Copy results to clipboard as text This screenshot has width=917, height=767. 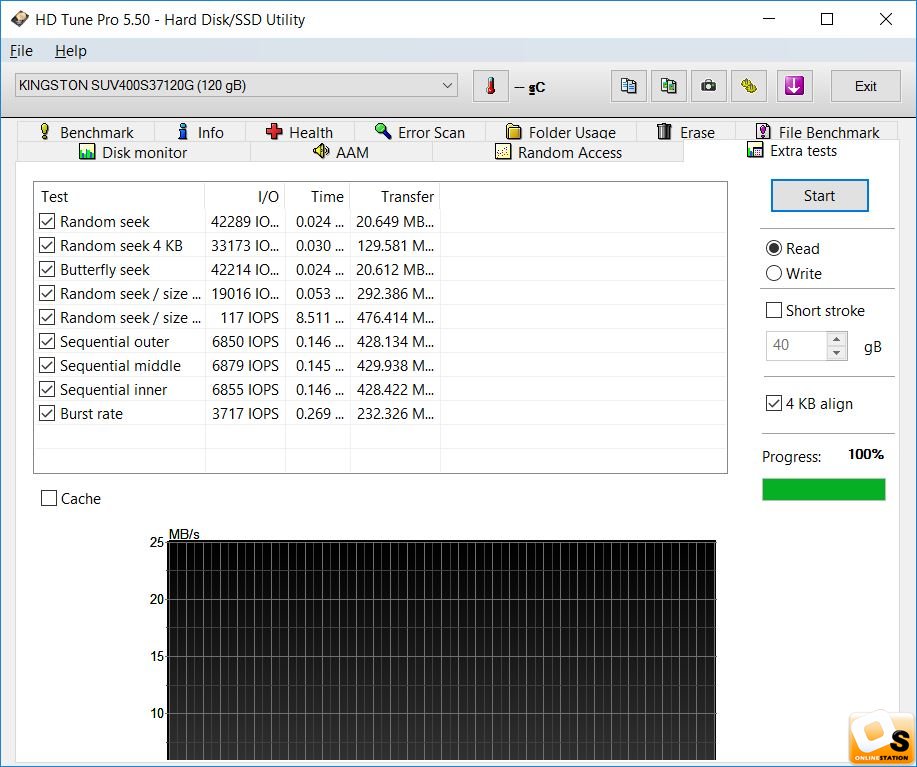pyautogui.click(x=629, y=86)
